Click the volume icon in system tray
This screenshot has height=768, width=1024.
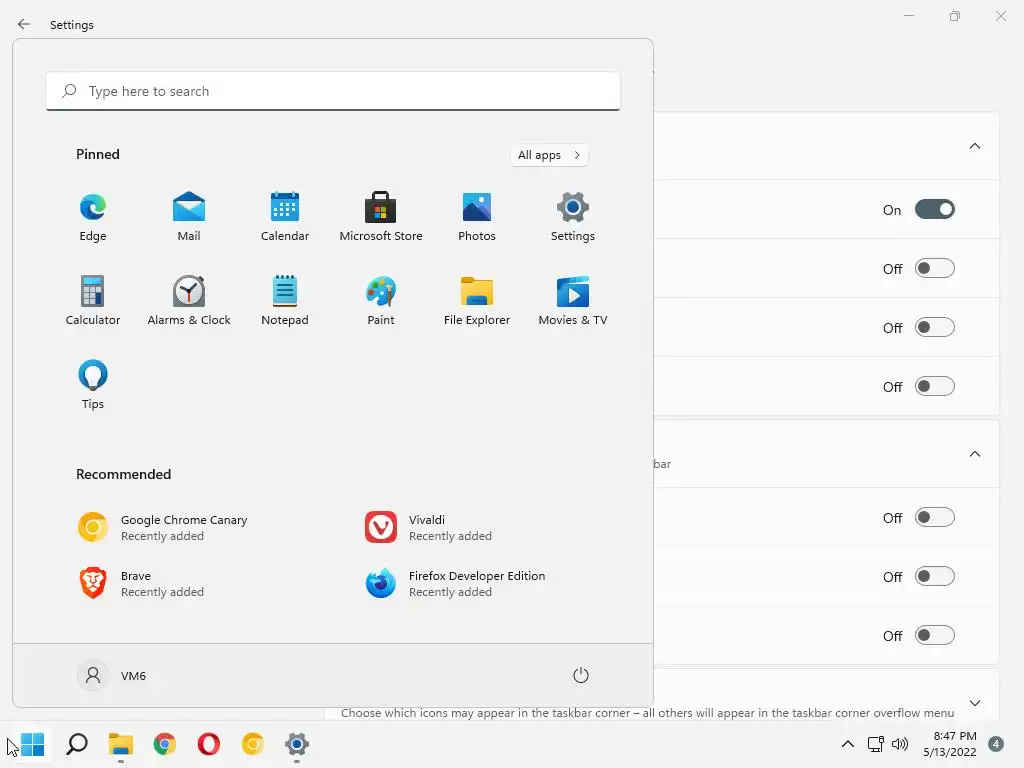click(x=900, y=744)
